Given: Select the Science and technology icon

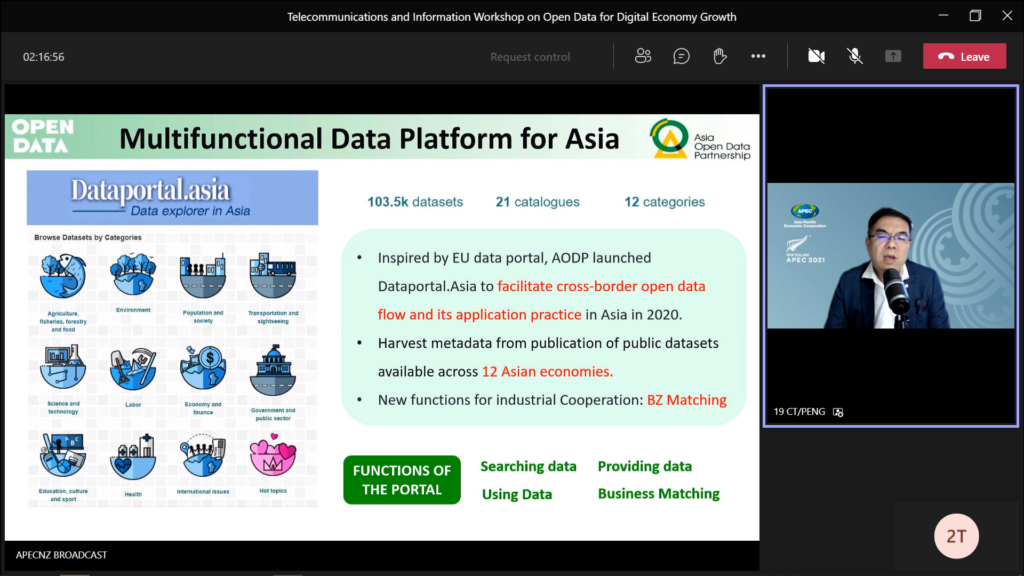Looking at the screenshot, I should [63, 366].
